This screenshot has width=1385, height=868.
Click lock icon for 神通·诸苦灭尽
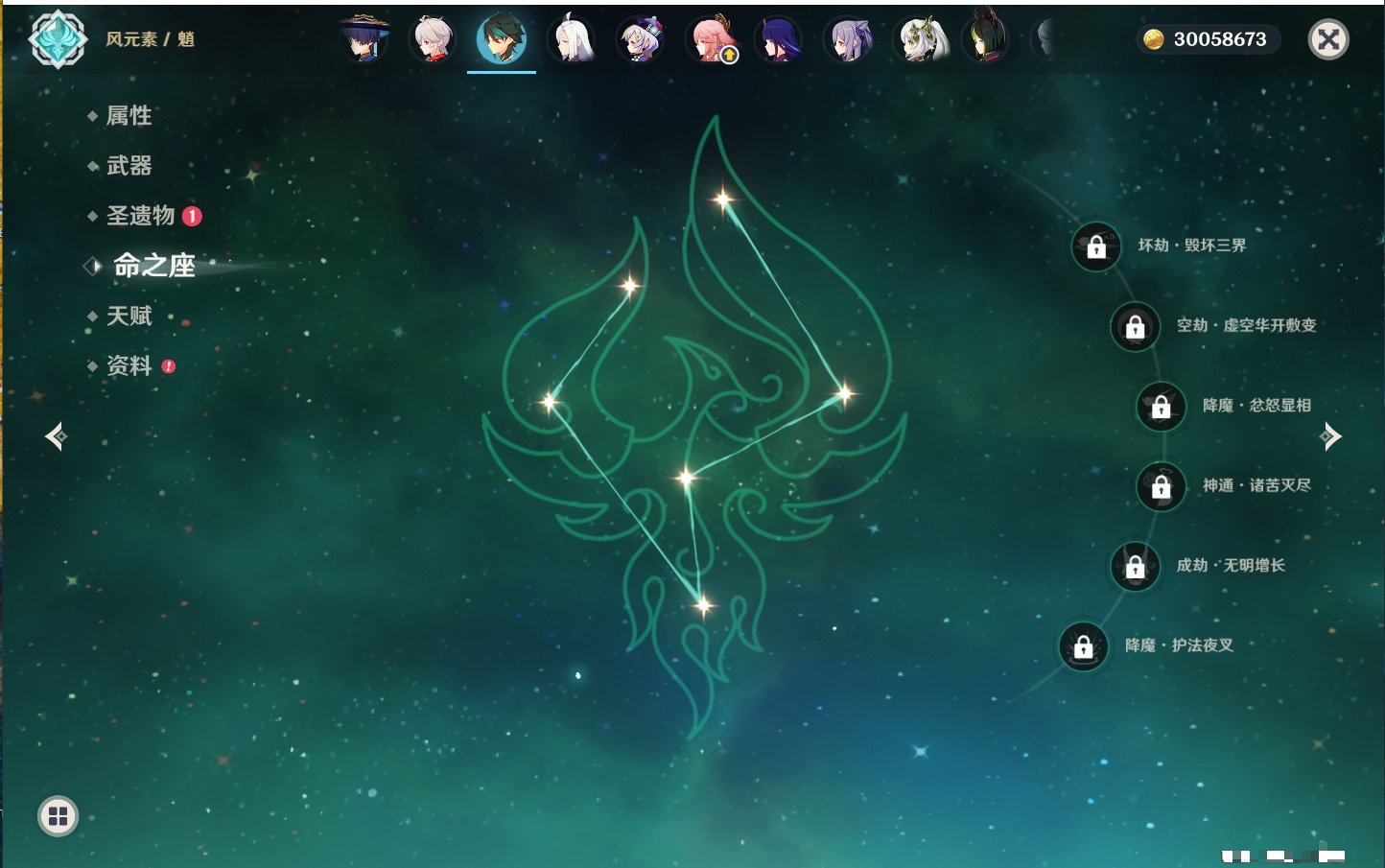point(1161,486)
